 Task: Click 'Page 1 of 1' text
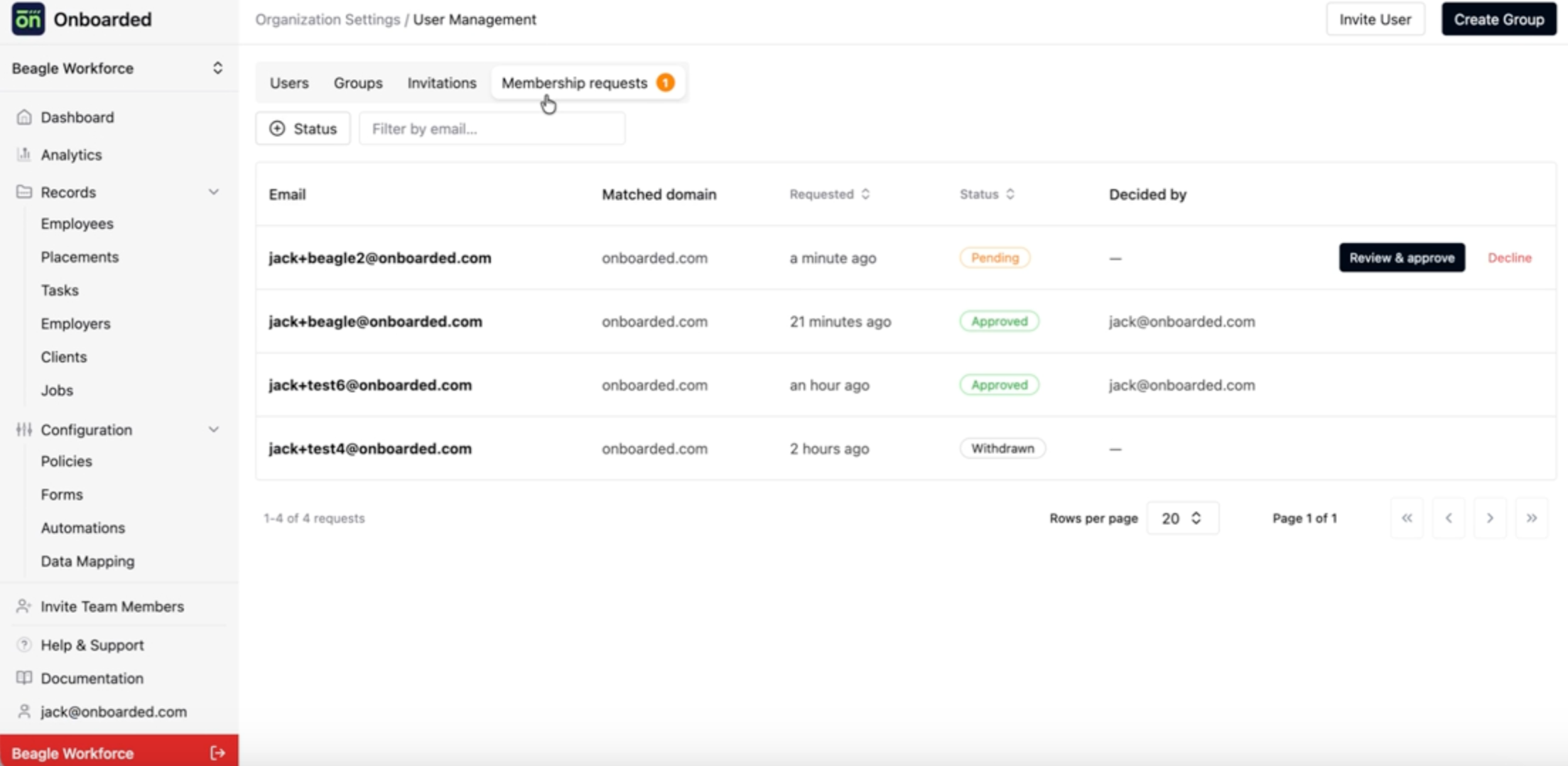coord(1304,518)
